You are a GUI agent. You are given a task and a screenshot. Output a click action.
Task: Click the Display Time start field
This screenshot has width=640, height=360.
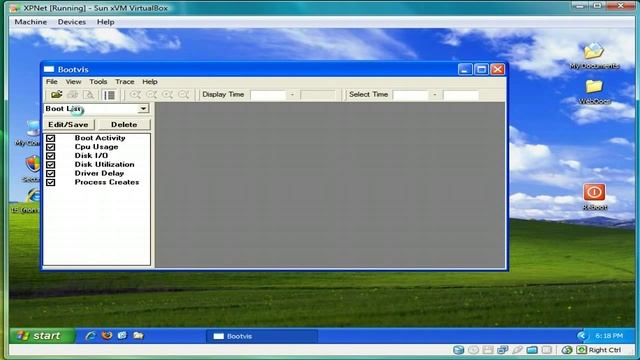pyautogui.click(x=268, y=95)
